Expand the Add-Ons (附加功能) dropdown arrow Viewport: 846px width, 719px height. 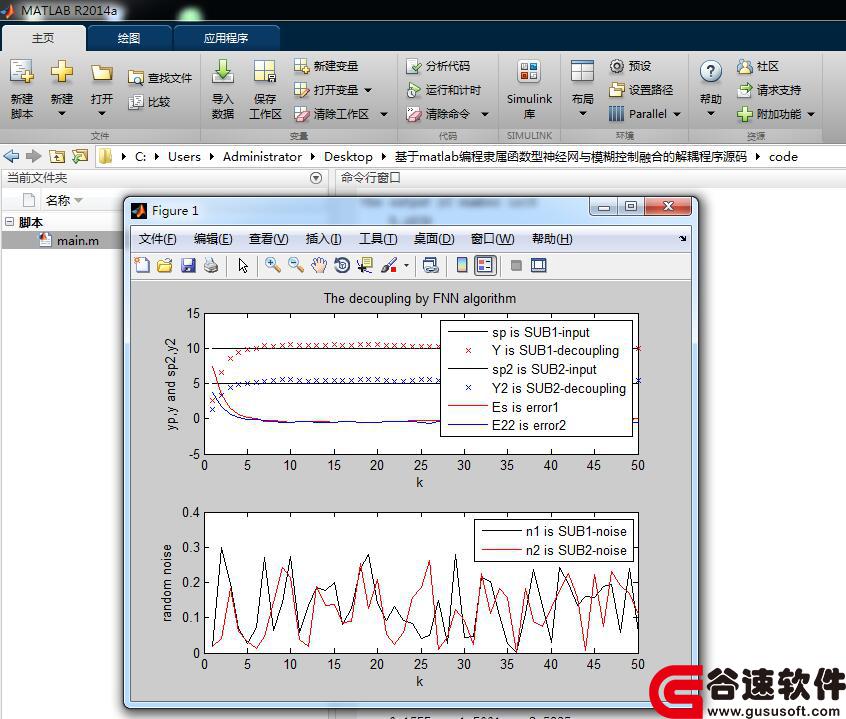tap(810, 114)
